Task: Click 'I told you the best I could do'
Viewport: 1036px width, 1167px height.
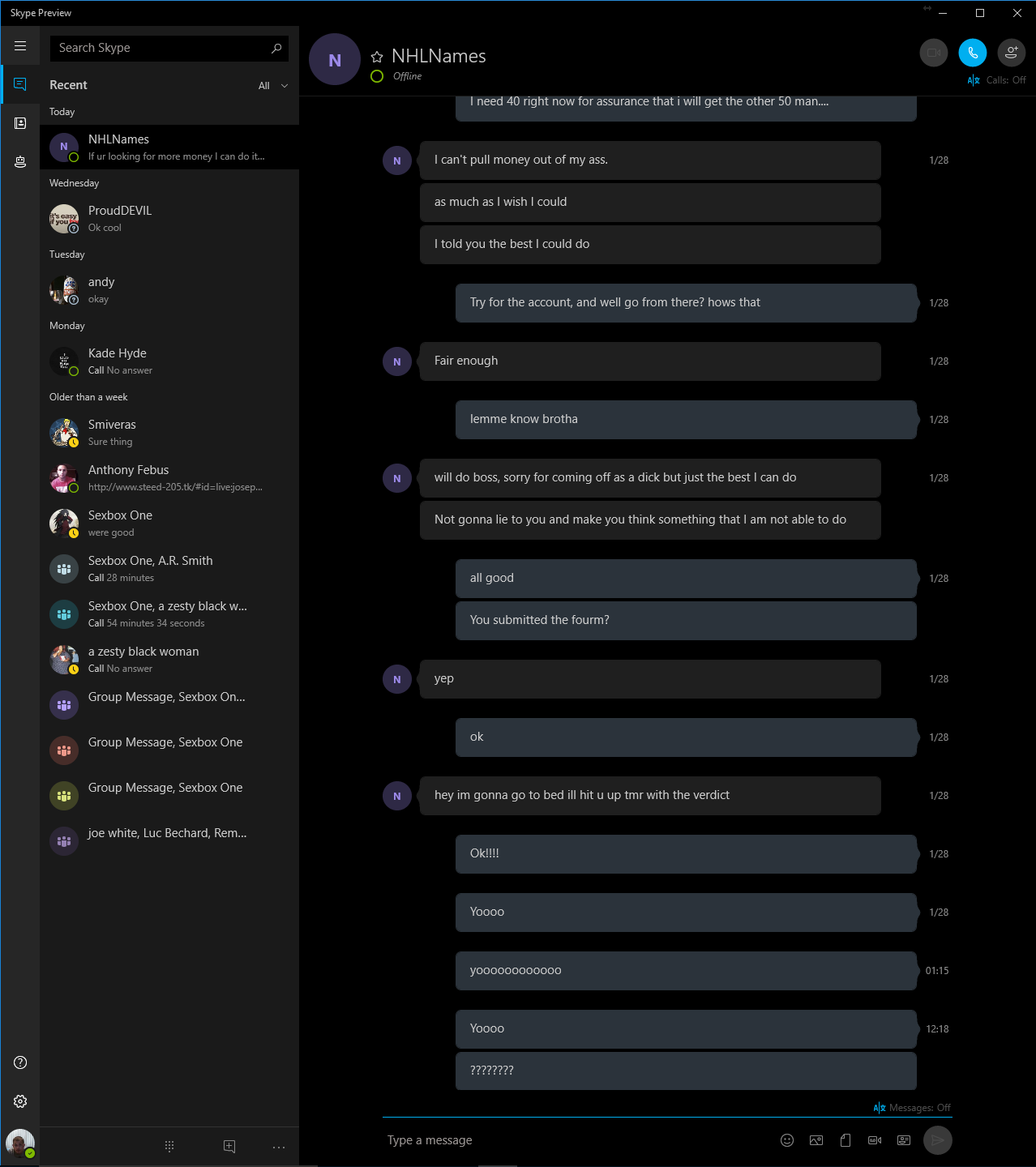Action: tap(650, 245)
